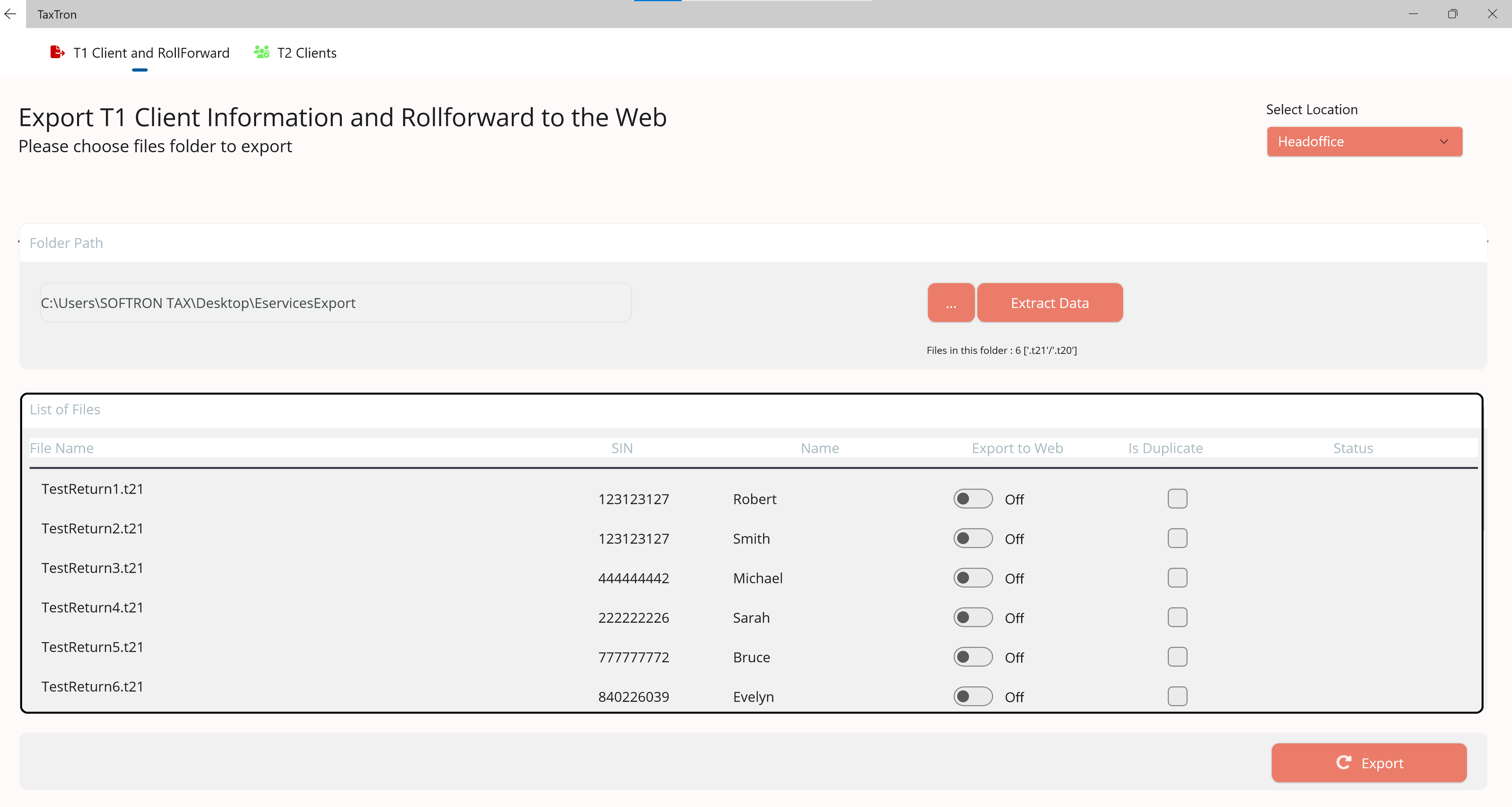Click the Name column header
The width and height of the screenshot is (1512, 807).
point(819,448)
